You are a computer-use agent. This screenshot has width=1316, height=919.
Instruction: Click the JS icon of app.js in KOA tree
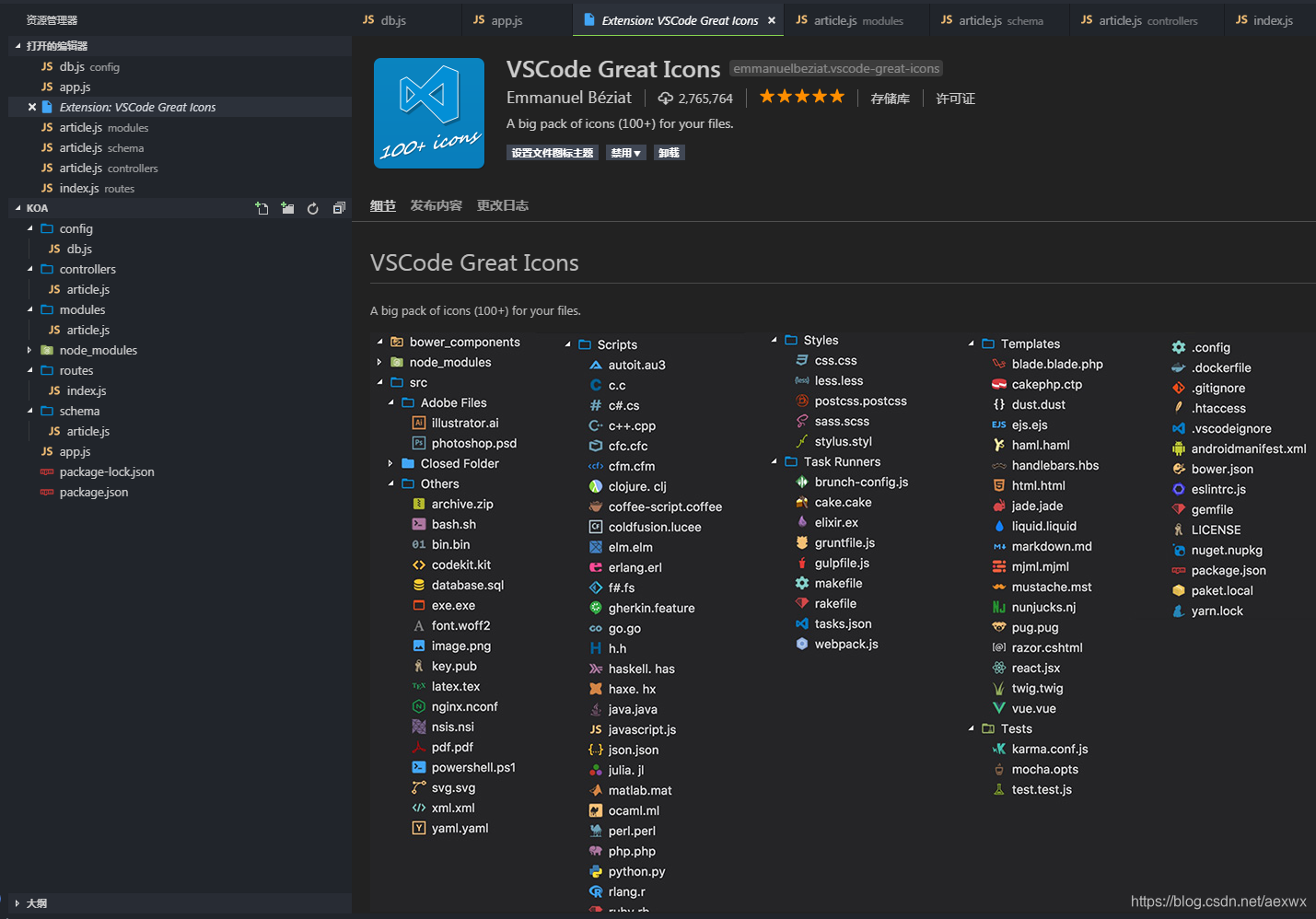[x=47, y=451]
